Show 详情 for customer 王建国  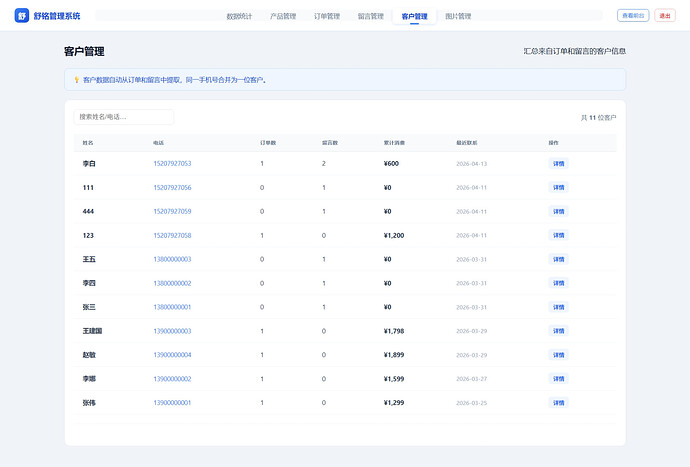point(558,331)
